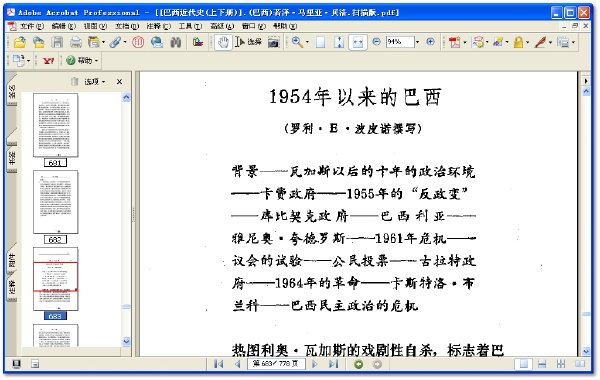Screen dimensions: 600x380
Task: Expand the 帮助 help dropdown arrow
Action: [x=96, y=61]
